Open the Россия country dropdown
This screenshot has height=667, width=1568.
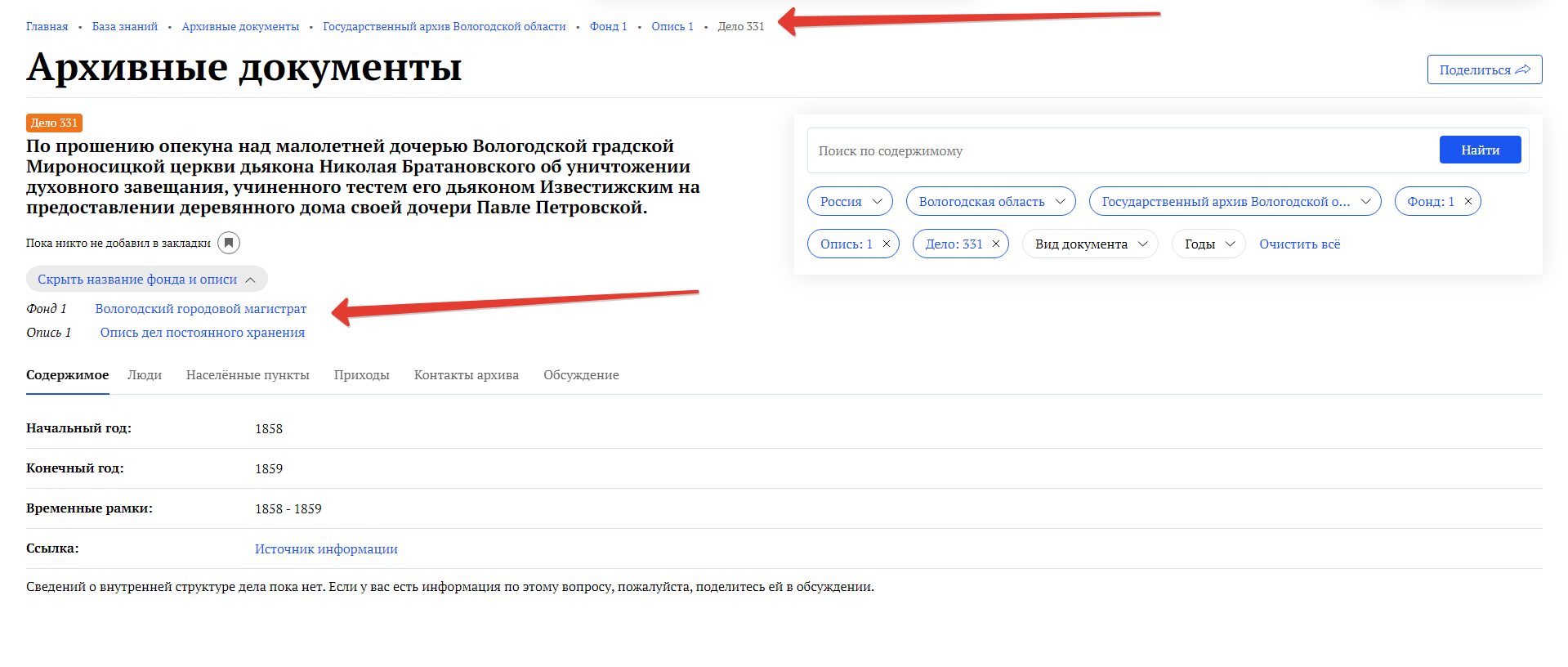(850, 202)
